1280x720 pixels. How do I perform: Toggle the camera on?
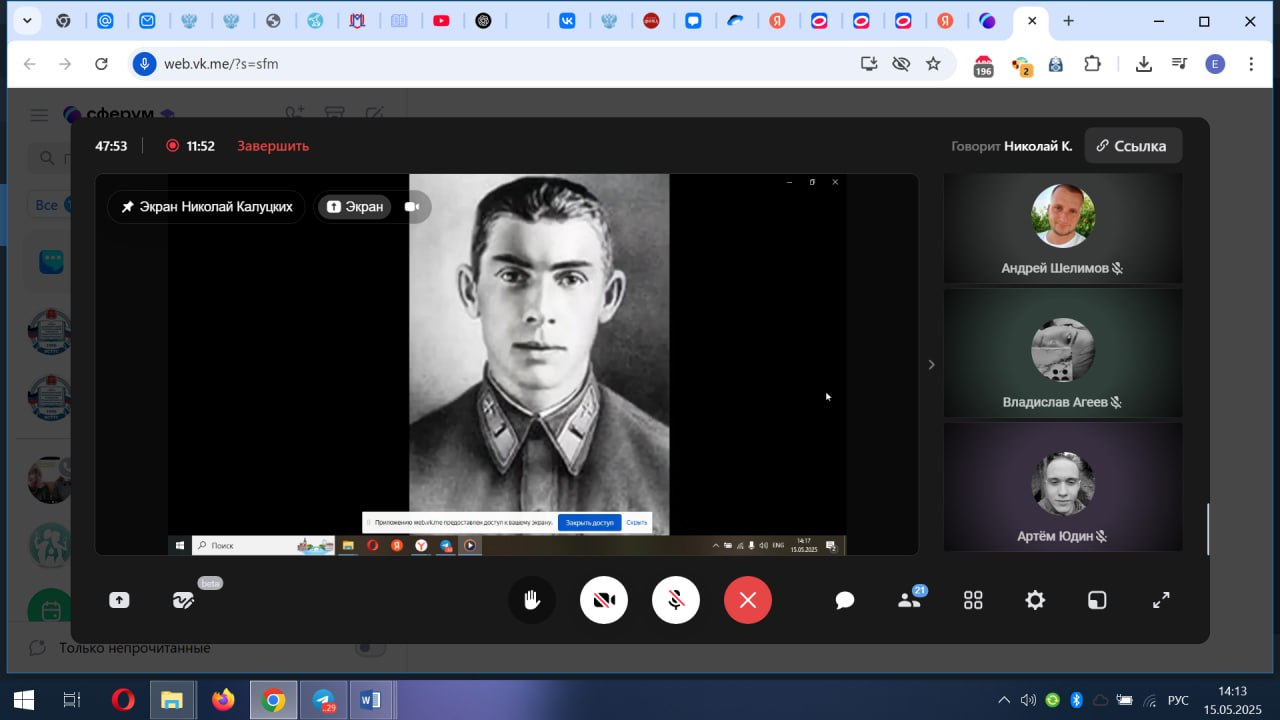pos(603,600)
